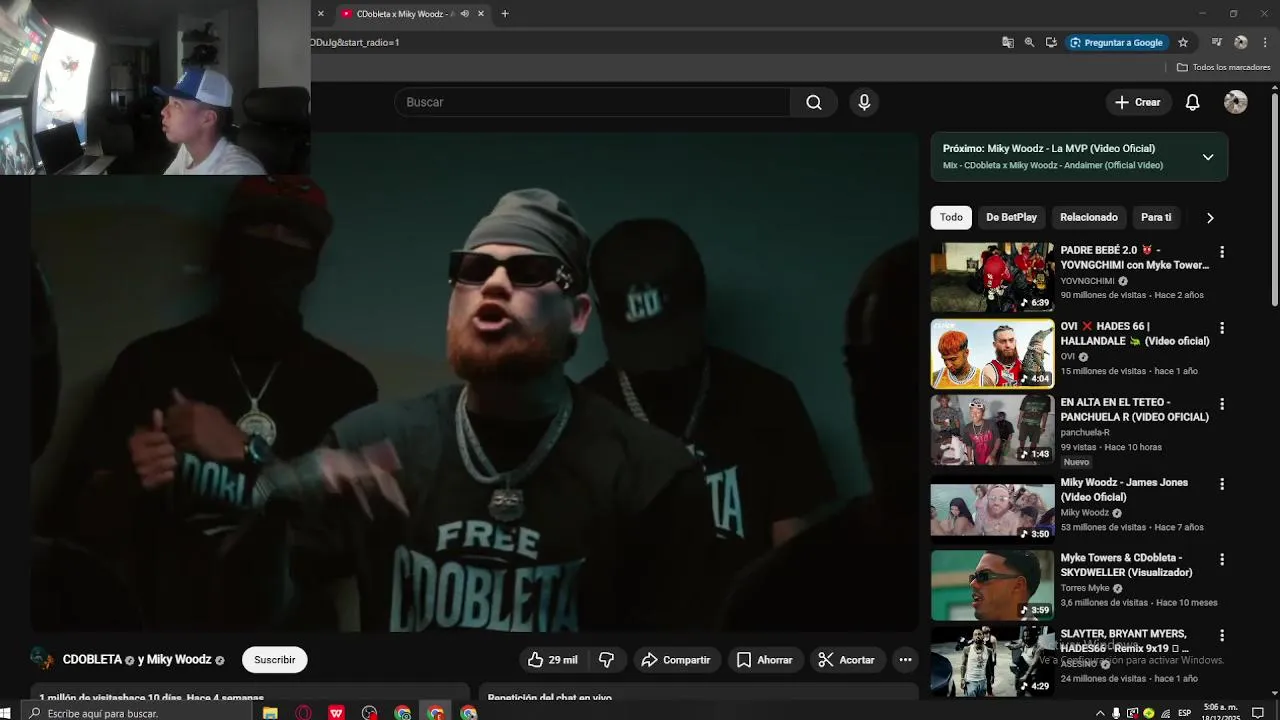Open a new browser tab with plus
This screenshot has height=720, width=1280.
pos(505,14)
